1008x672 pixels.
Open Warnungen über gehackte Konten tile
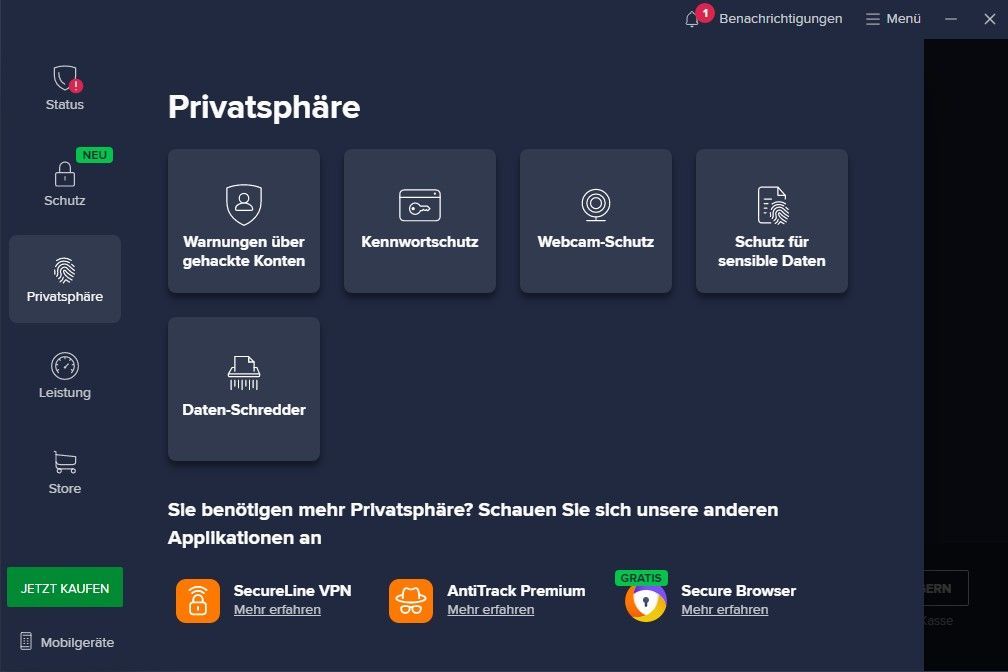(x=244, y=221)
